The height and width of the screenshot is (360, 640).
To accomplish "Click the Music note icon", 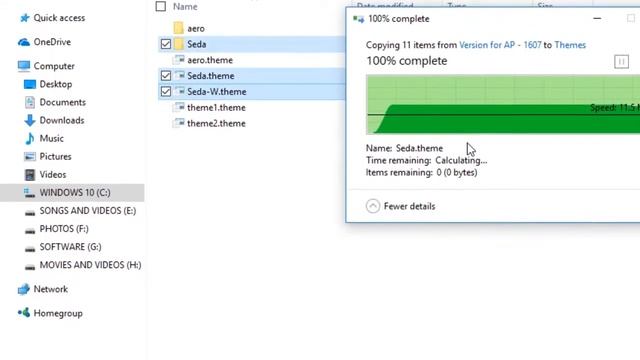I will click(x=30, y=138).
